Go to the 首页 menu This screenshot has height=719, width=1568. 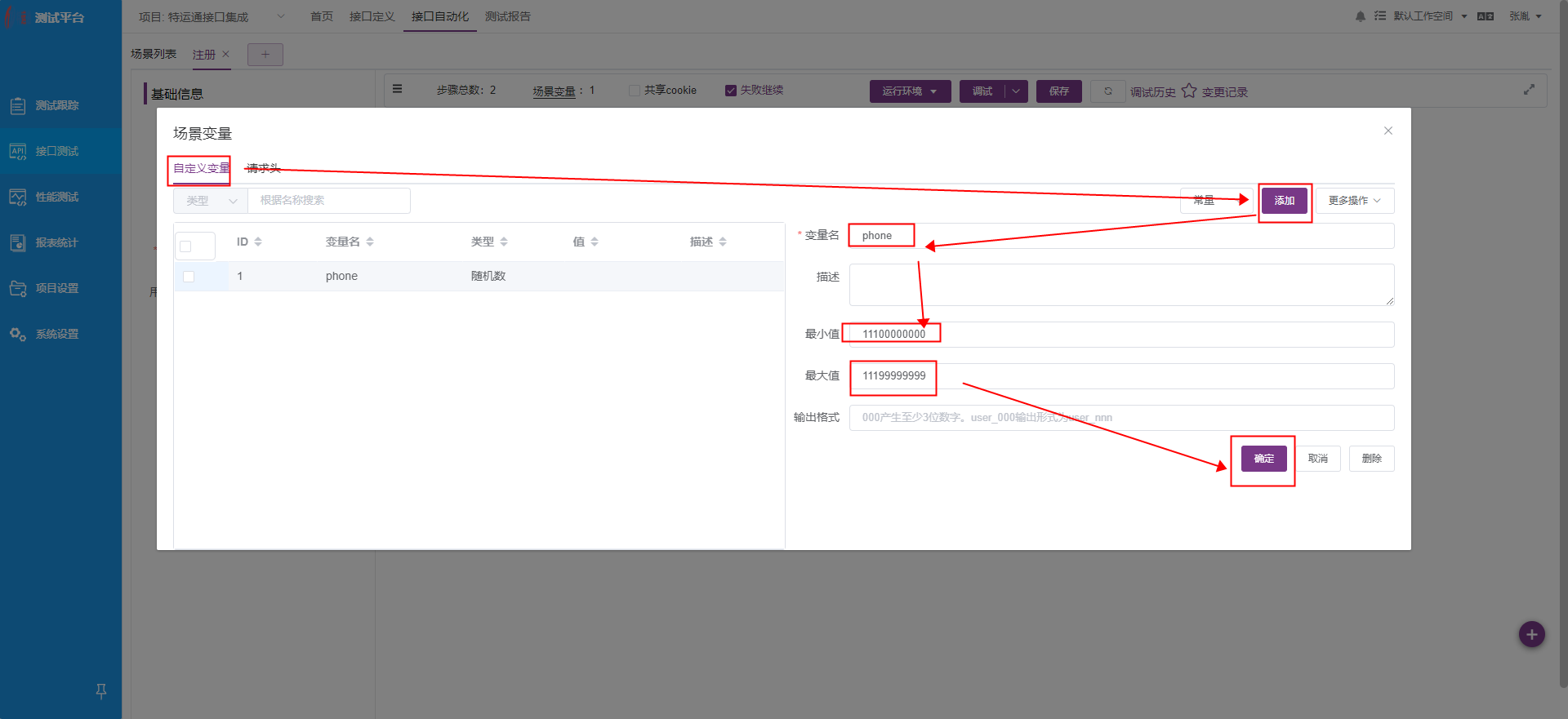pos(322,16)
